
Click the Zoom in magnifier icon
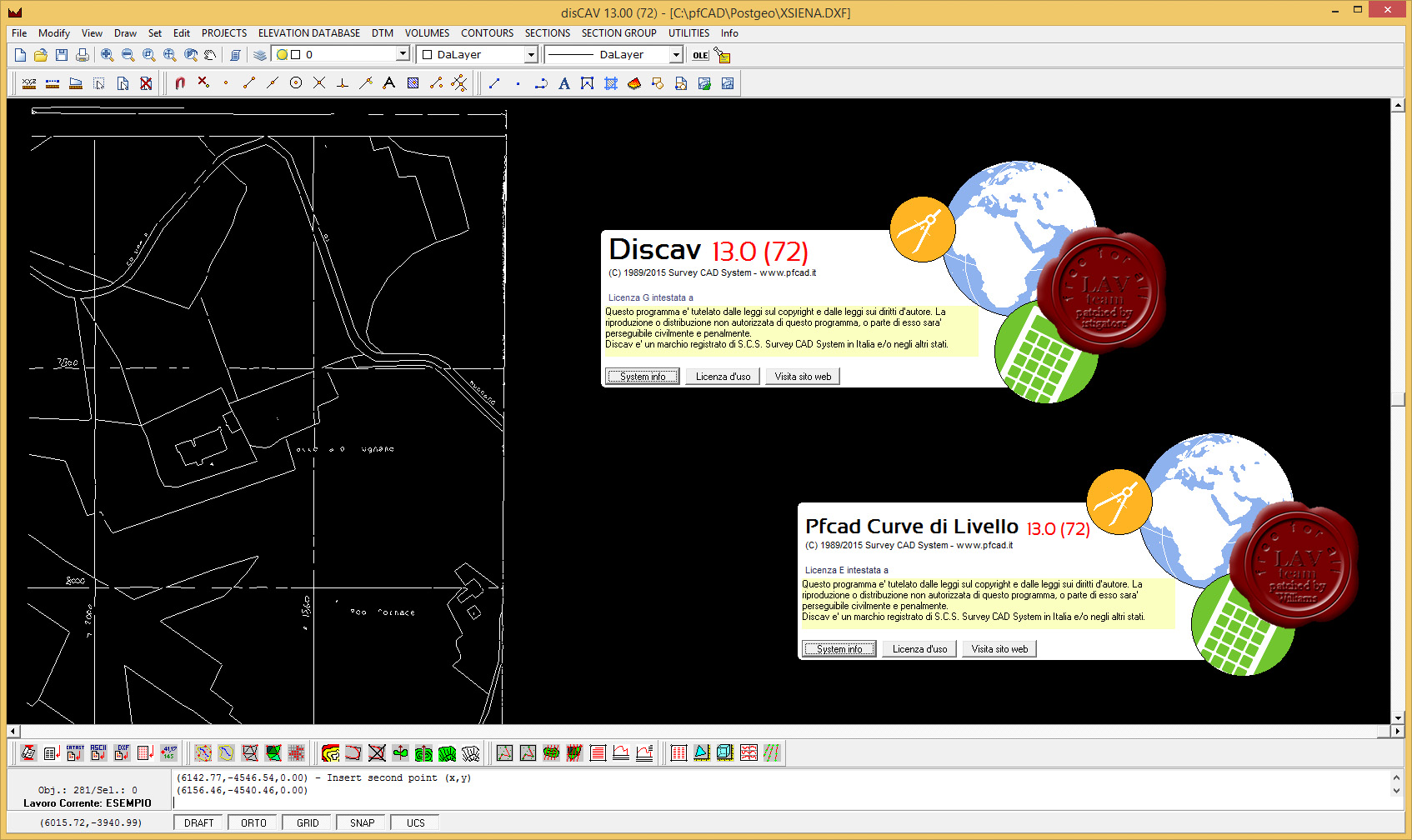pyautogui.click(x=107, y=55)
